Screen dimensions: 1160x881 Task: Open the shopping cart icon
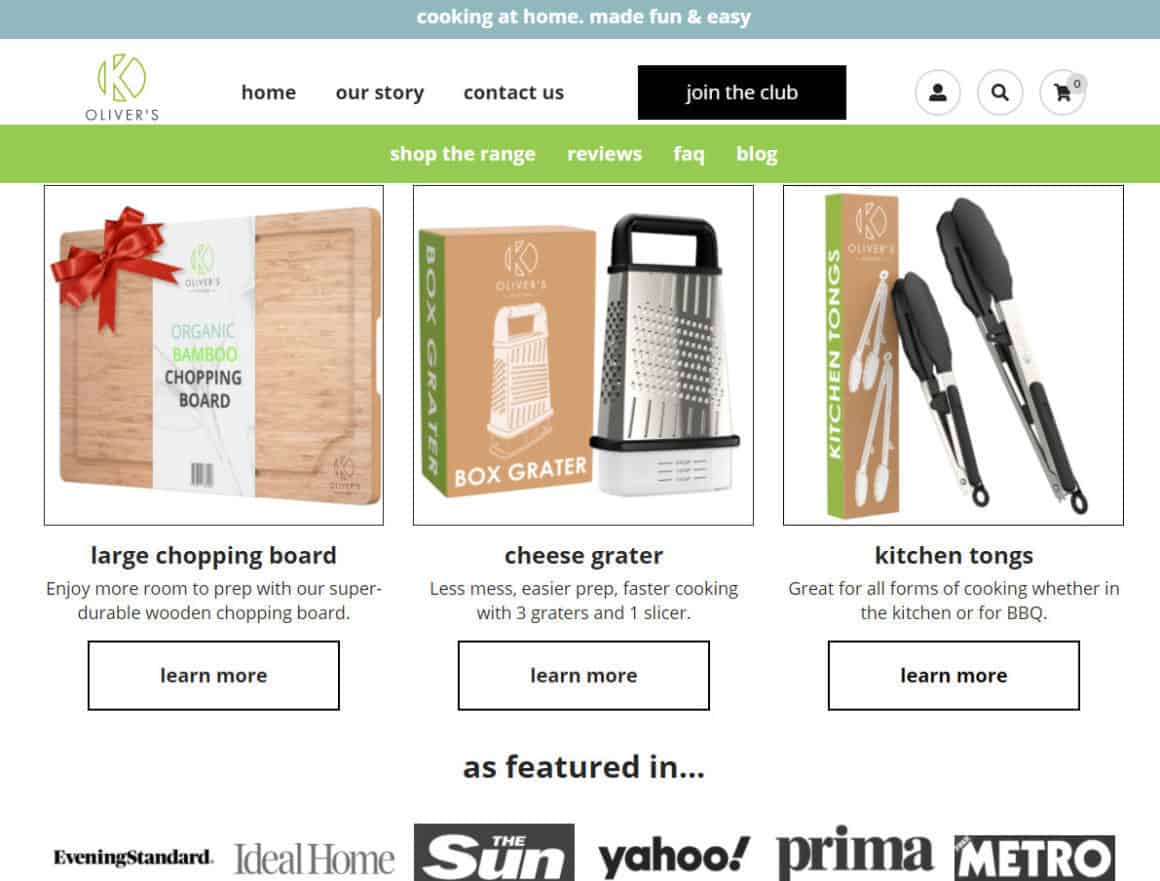1062,92
